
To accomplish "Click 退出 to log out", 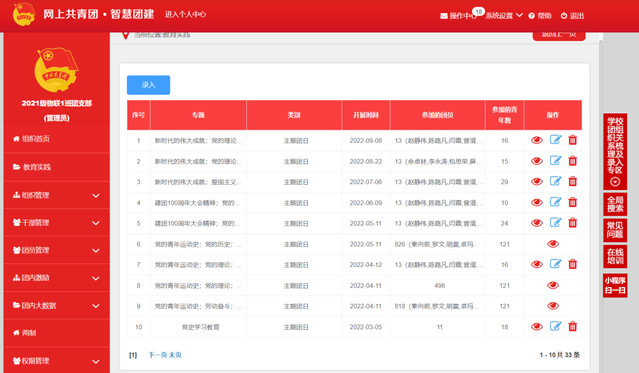I will click(x=573, y=16).
